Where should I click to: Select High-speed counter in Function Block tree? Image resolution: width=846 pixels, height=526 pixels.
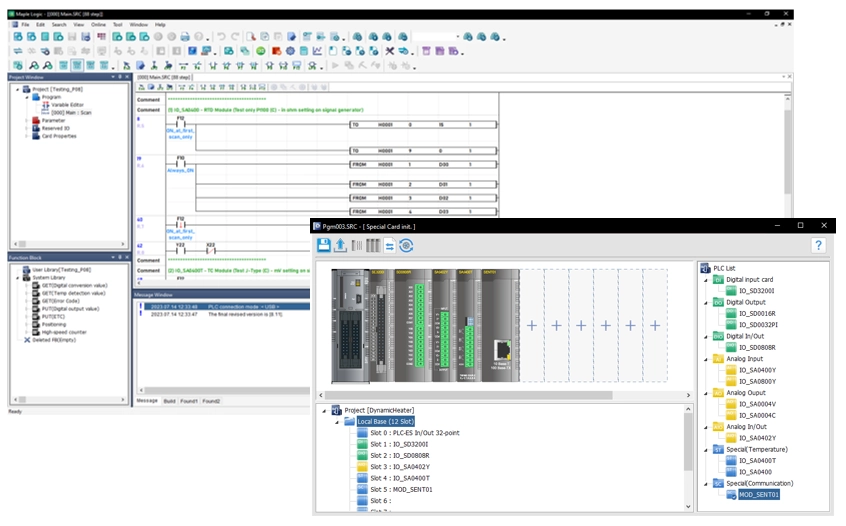[x=64, y=332]
